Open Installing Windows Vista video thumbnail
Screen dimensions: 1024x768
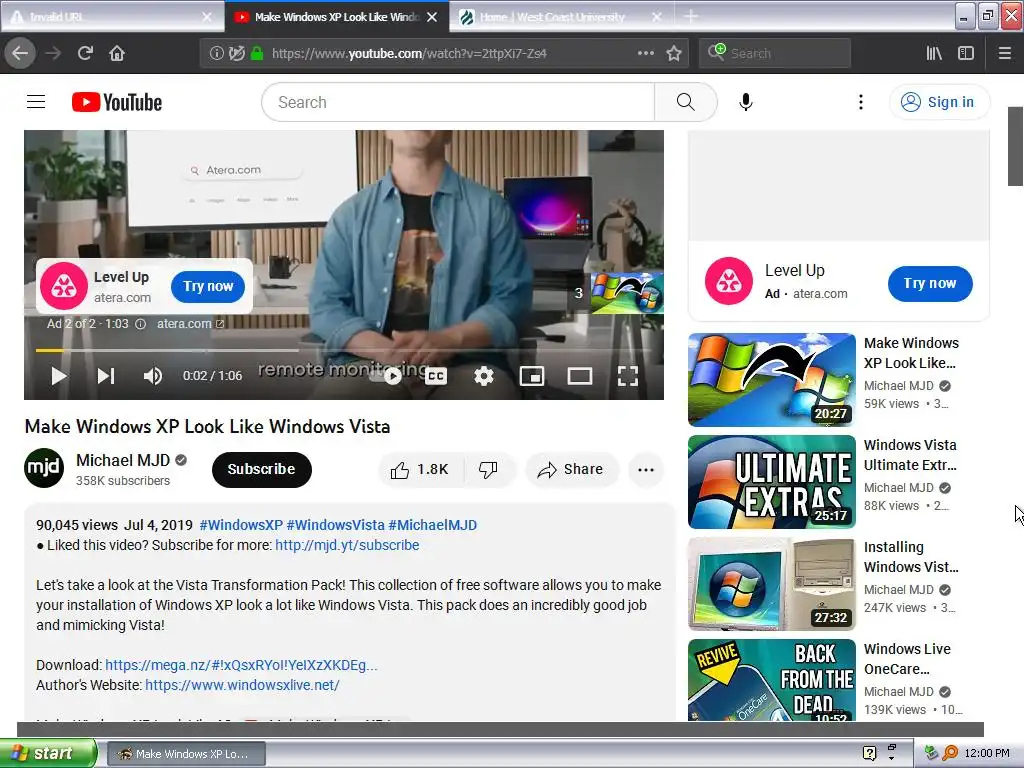click(772, 584)
